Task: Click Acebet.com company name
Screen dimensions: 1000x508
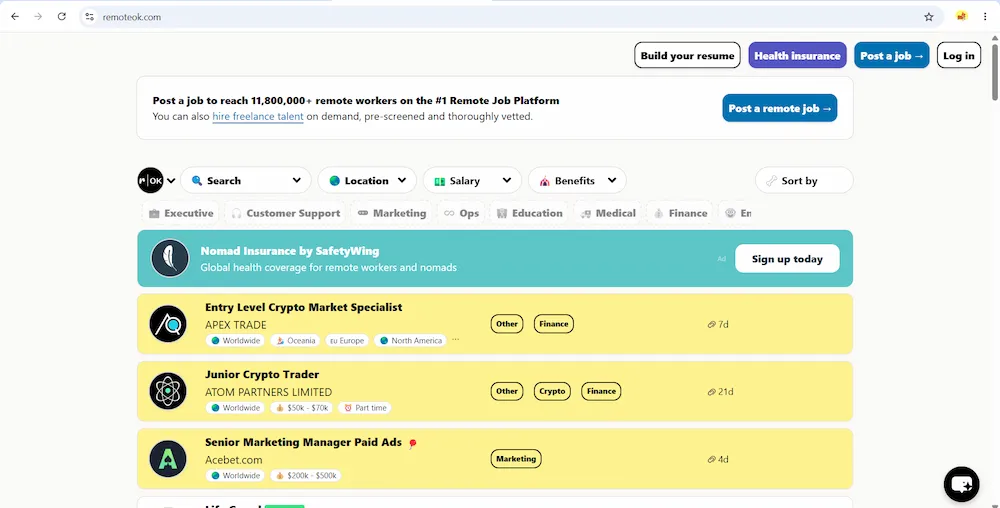Action: coord(233,460)
